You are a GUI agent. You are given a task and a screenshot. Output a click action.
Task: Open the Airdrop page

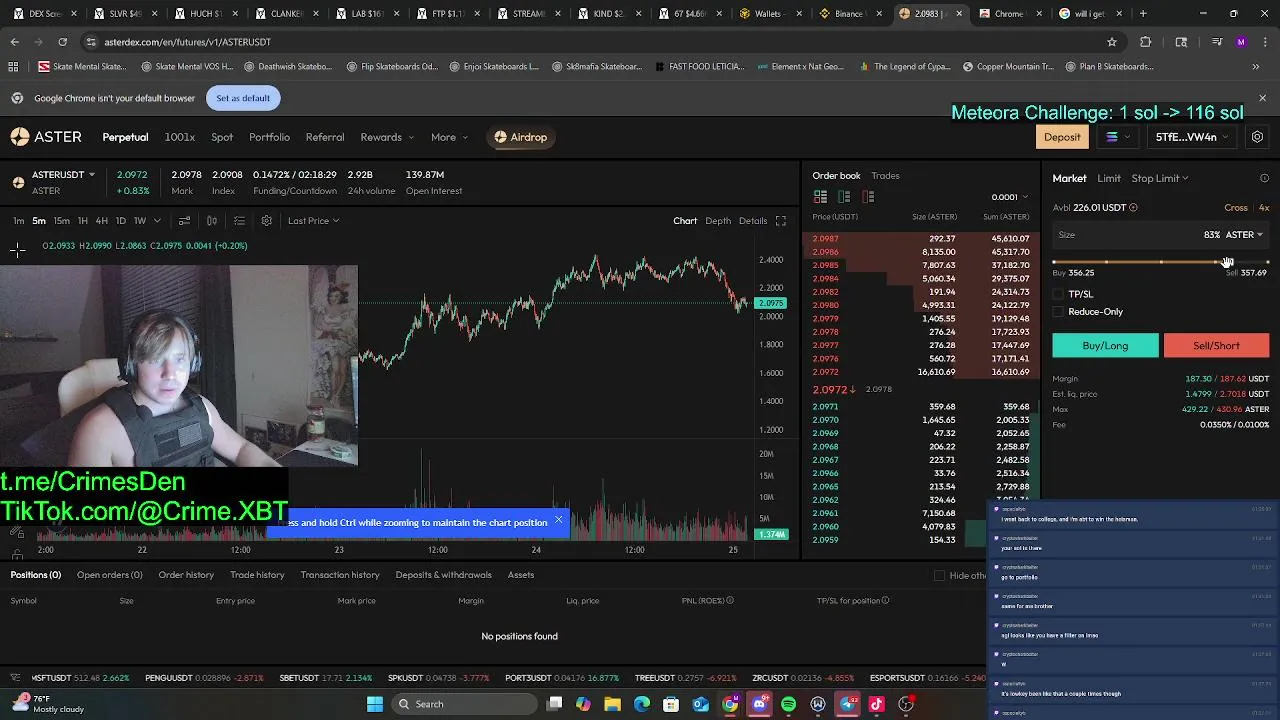(520, 137)
